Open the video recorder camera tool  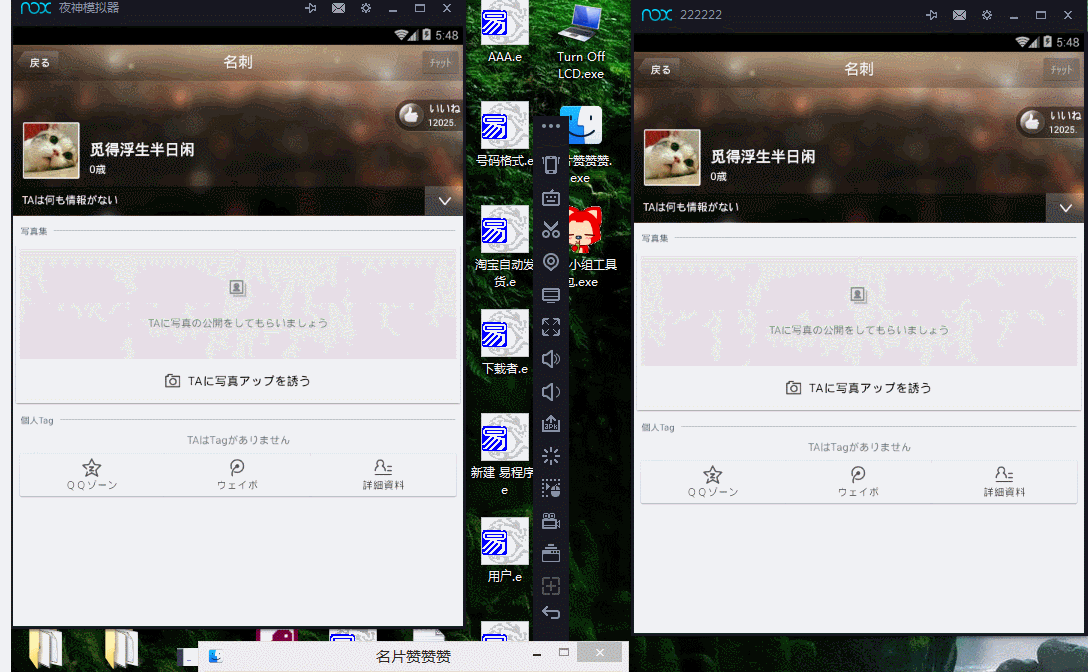point(551,520)
